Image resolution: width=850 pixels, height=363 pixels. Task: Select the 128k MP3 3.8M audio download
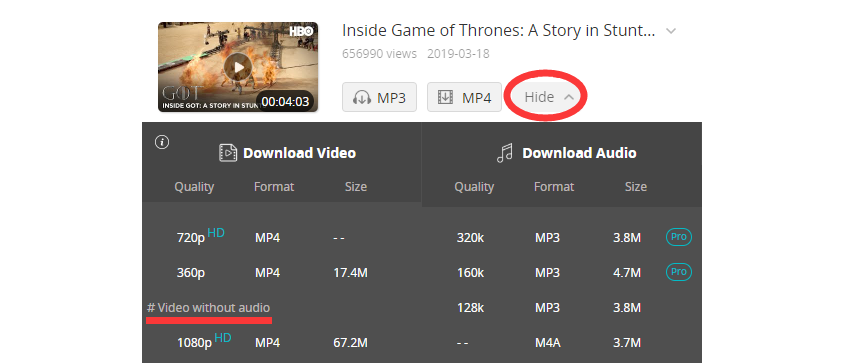pyautogui.click(x=562, y=308)
